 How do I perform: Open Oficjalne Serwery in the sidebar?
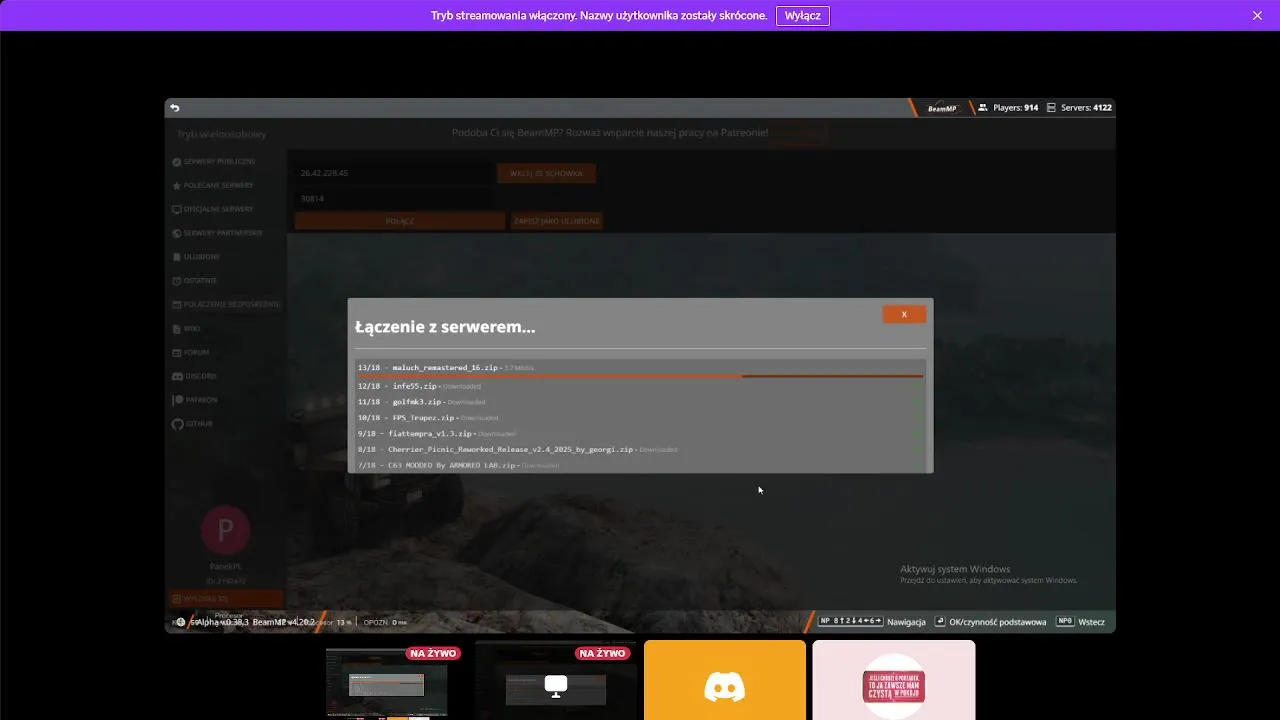(212, 209)
